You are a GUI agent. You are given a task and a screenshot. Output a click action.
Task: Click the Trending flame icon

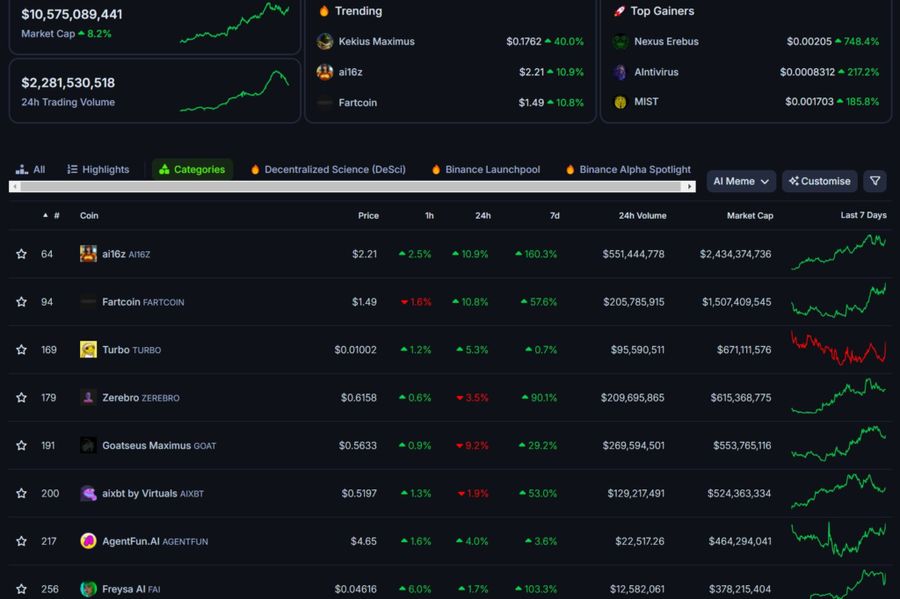pyautogui.click(x=324, y=11)
